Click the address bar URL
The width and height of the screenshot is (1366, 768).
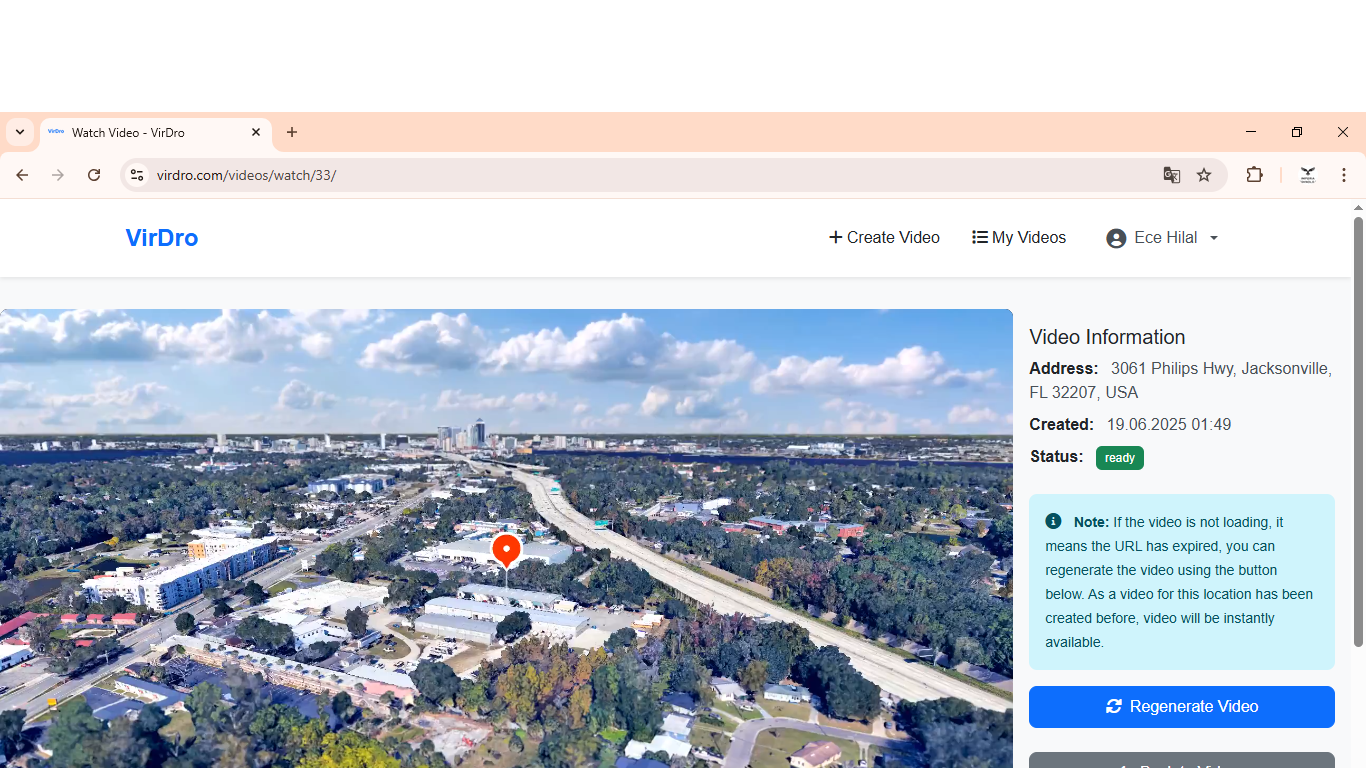pyautogui.click(x=246, y=175)
